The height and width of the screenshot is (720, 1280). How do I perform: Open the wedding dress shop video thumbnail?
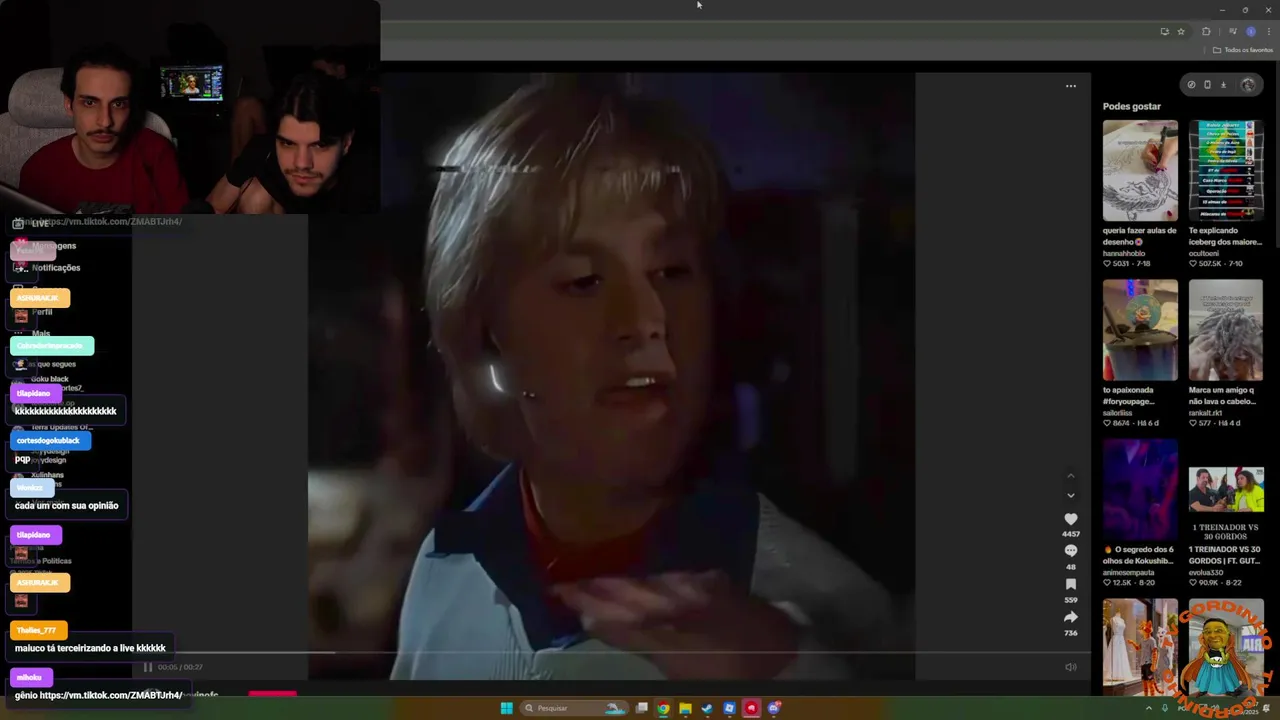pos(1140,646)
